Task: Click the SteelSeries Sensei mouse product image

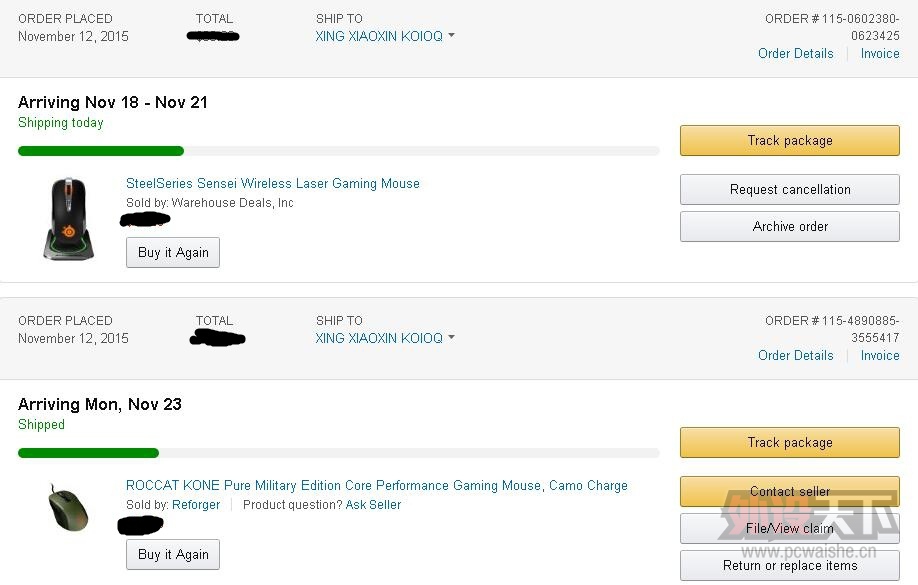Action: point(68,219)
